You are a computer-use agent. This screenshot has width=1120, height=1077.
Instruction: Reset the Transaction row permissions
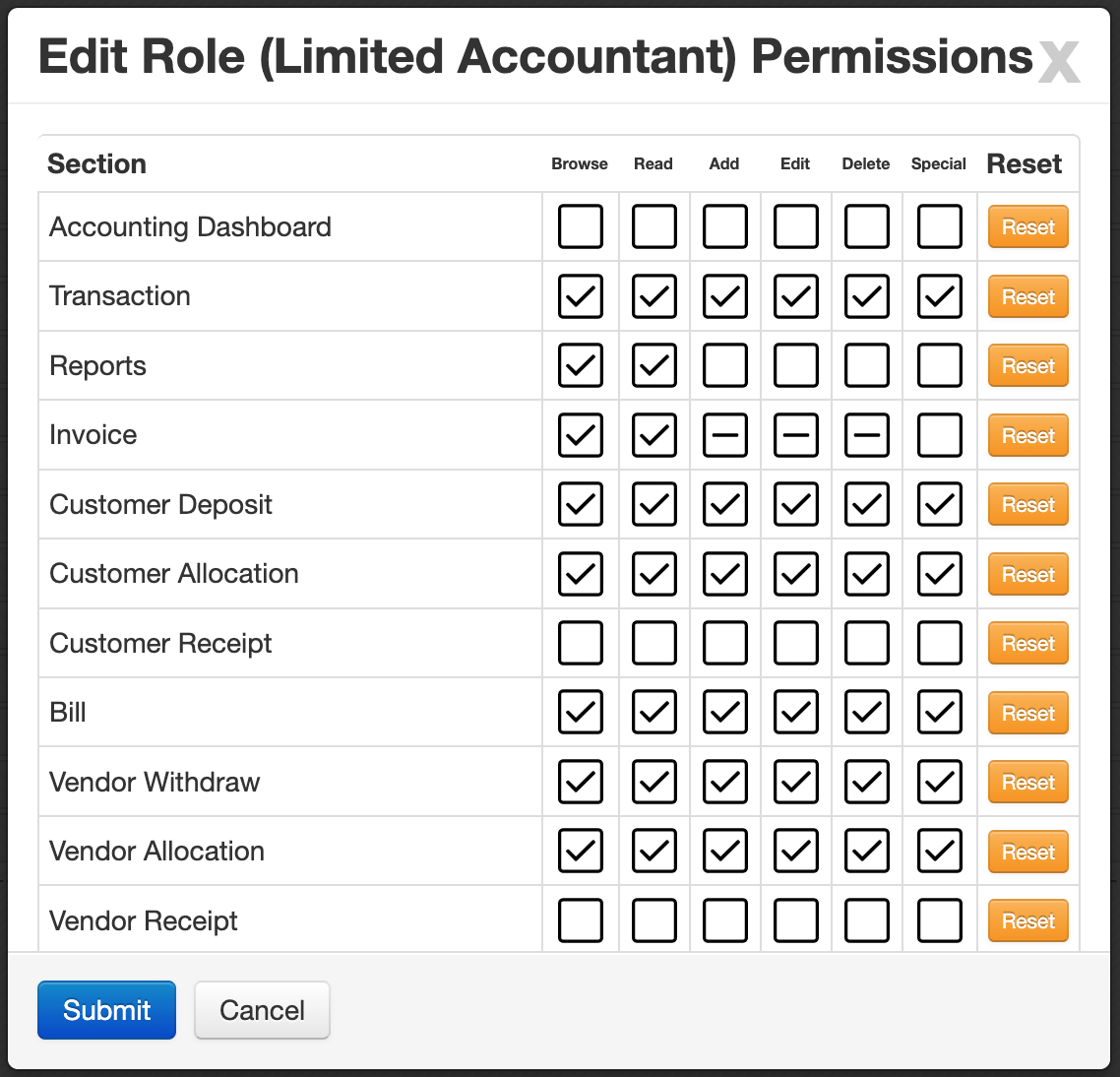pos(1027,296)
